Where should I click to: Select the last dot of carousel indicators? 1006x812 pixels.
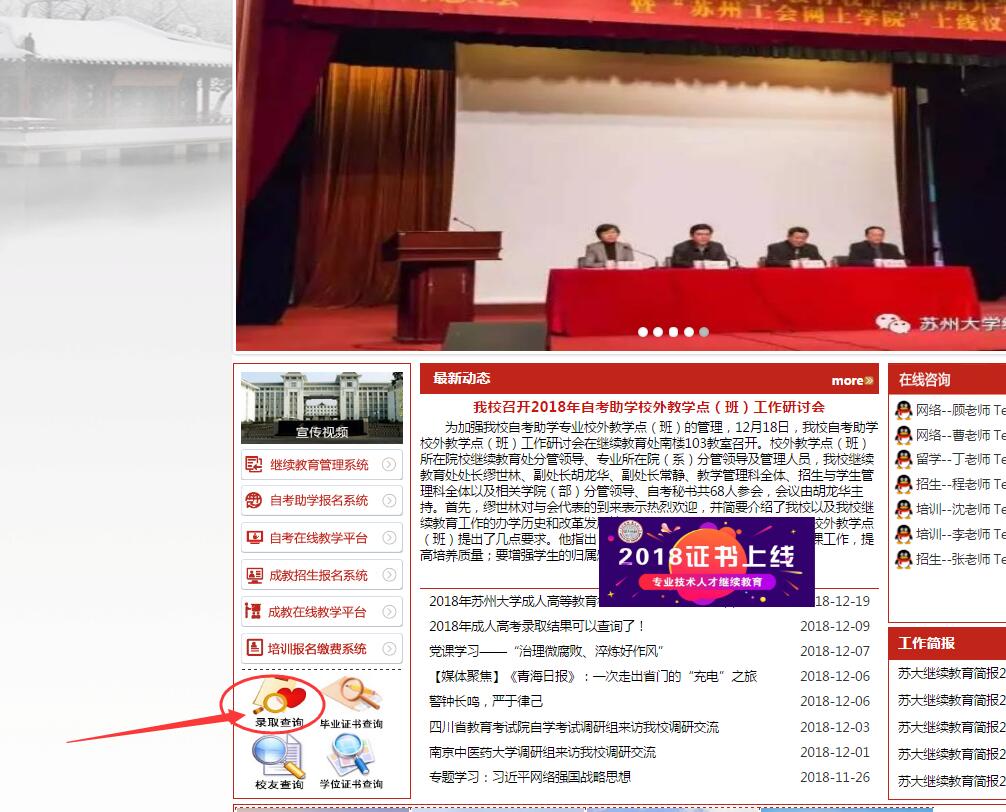tap(704, 332)
